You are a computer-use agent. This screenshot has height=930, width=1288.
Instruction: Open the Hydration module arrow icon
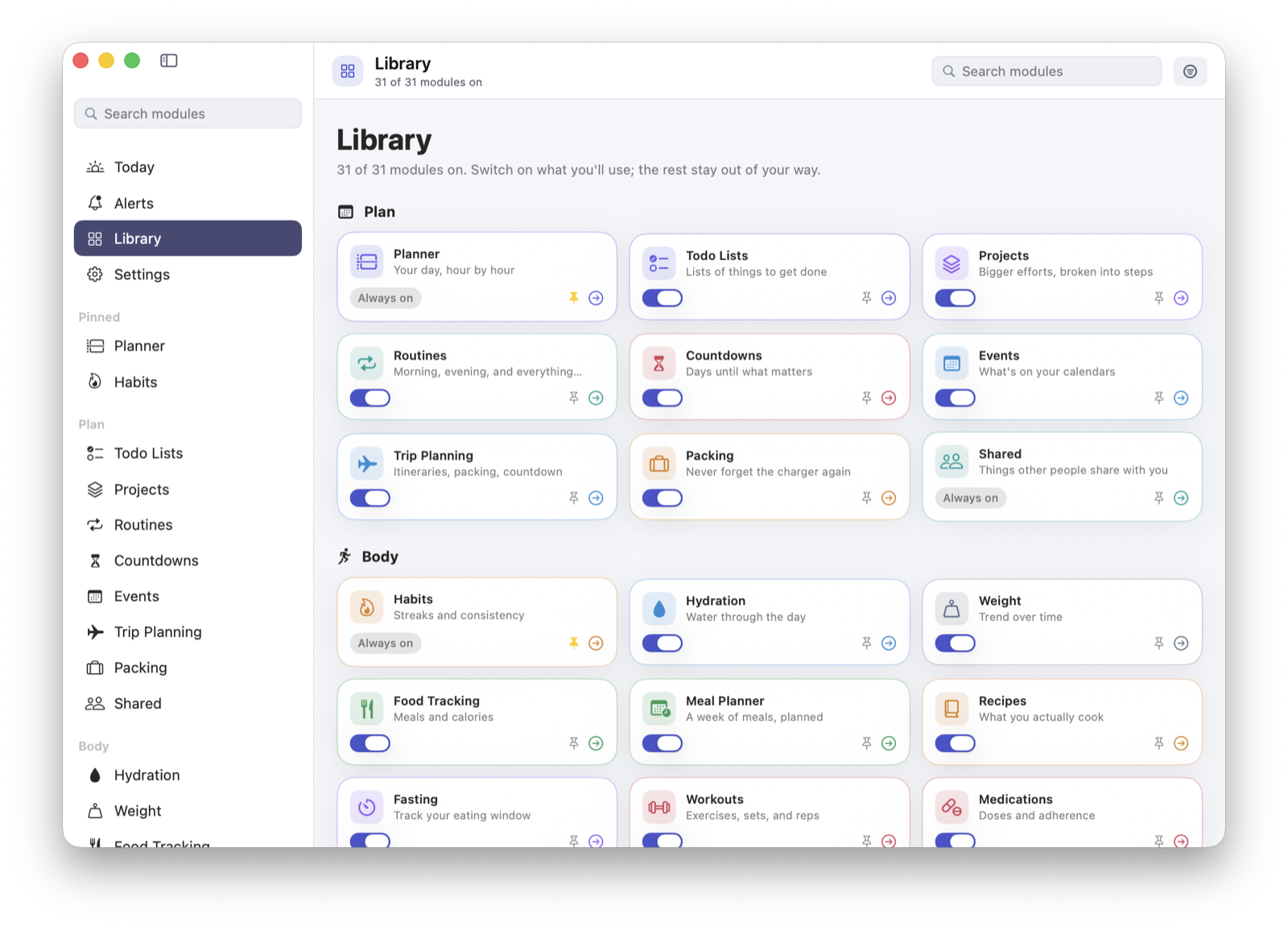coord(889,643)
